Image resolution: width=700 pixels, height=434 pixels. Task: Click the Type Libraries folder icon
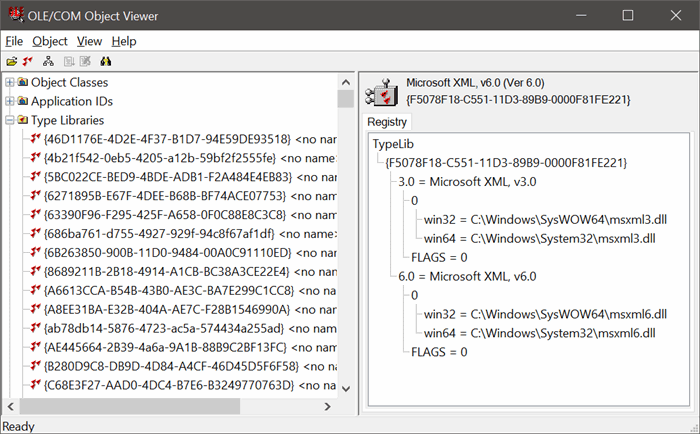click(23, 120)
